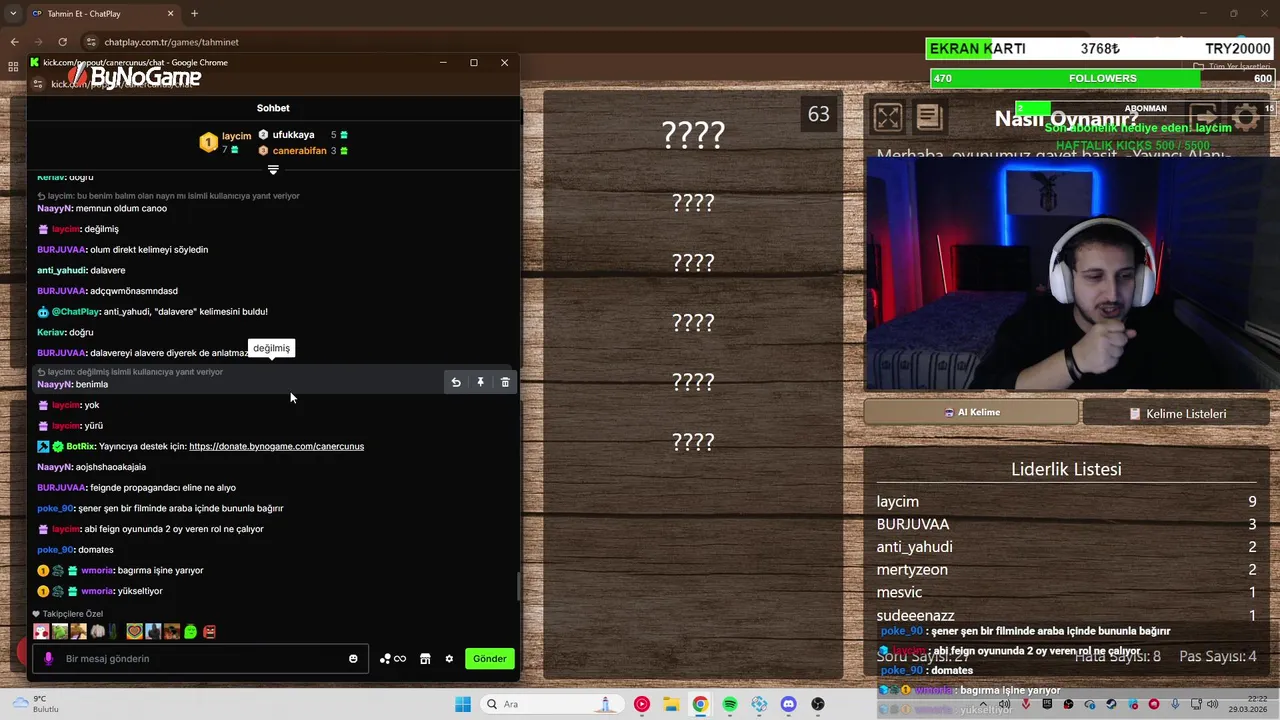Viewport: 1280px width, 720px height.
Task: Click username poke_90 on 'domates' message
Action: pos(55,549)
